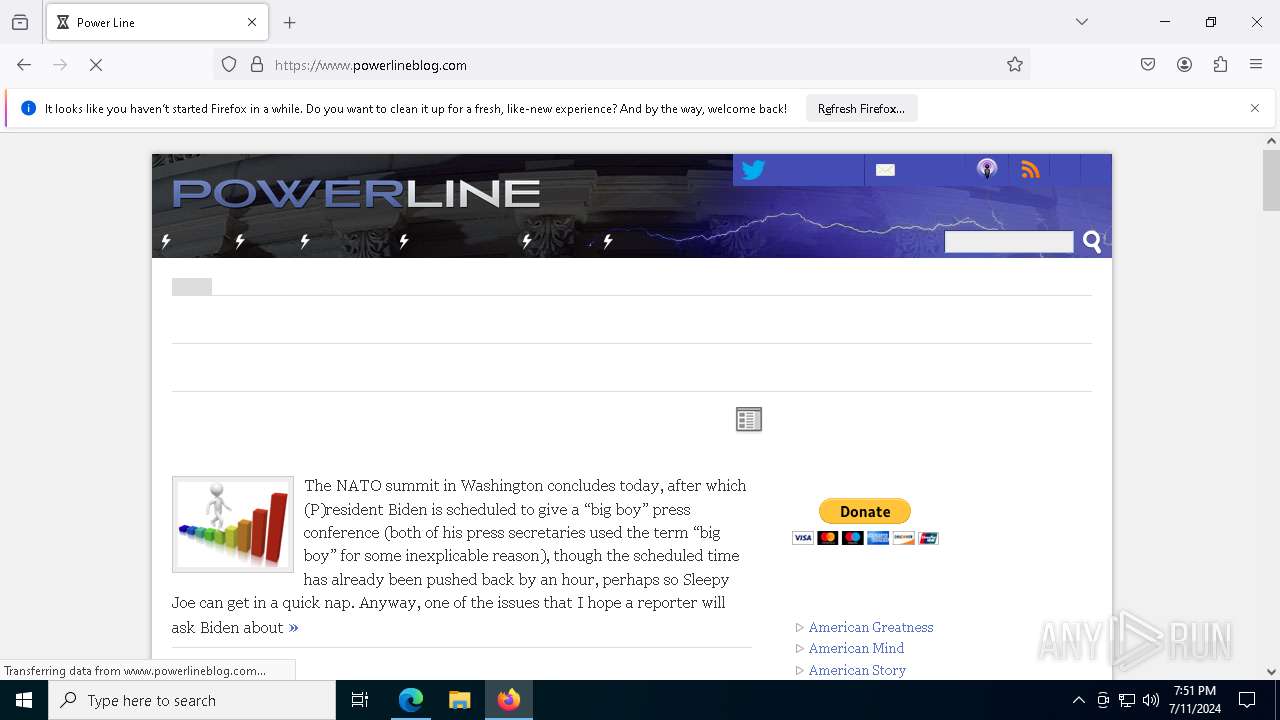
Task: Open the American Mind link
Action: tap(856, 648)
